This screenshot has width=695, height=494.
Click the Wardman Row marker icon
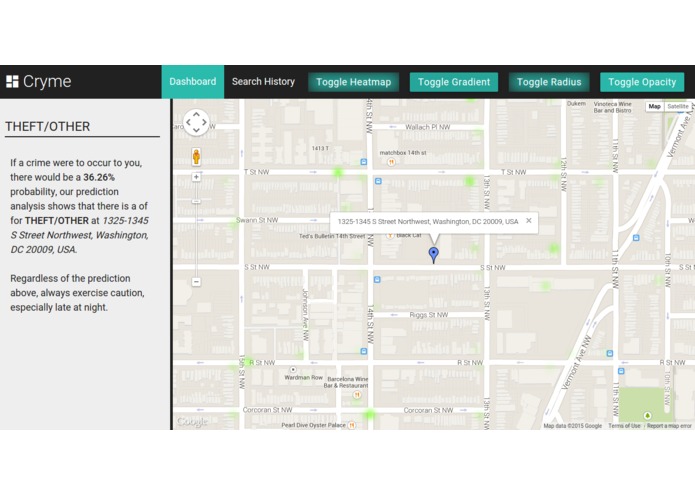coord(293,369)
